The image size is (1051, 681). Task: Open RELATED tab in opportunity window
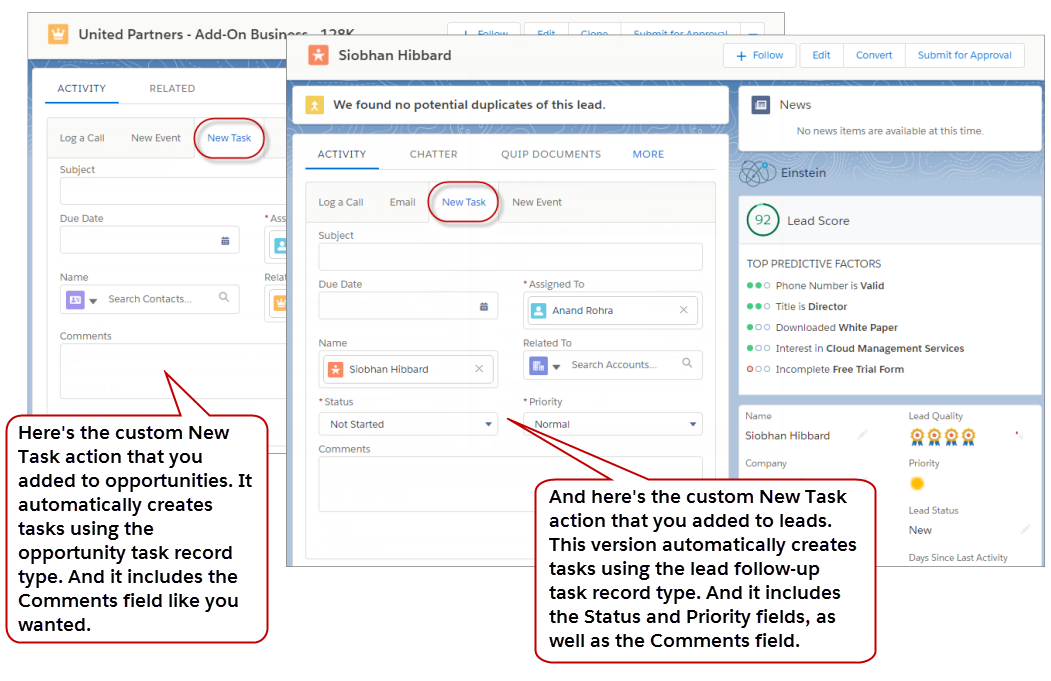[172, 88]
